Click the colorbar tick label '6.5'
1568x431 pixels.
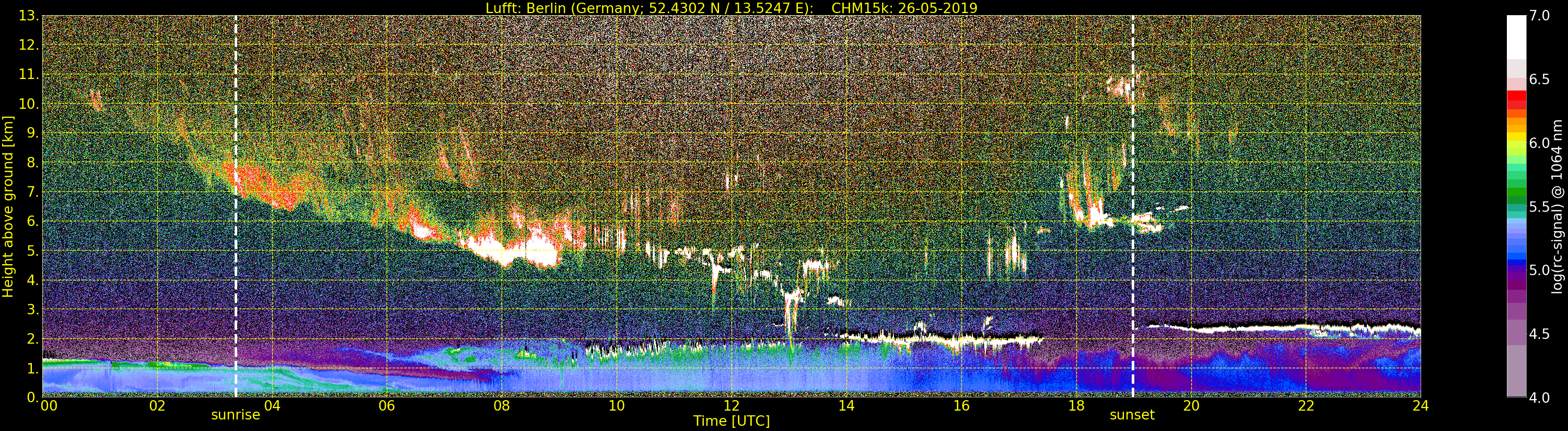click(1539, 80)
